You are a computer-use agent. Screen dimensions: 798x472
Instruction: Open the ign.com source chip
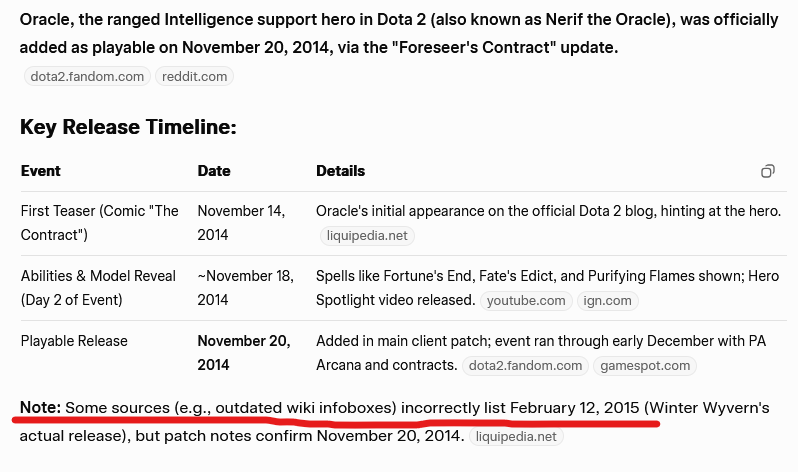point(607,300)
